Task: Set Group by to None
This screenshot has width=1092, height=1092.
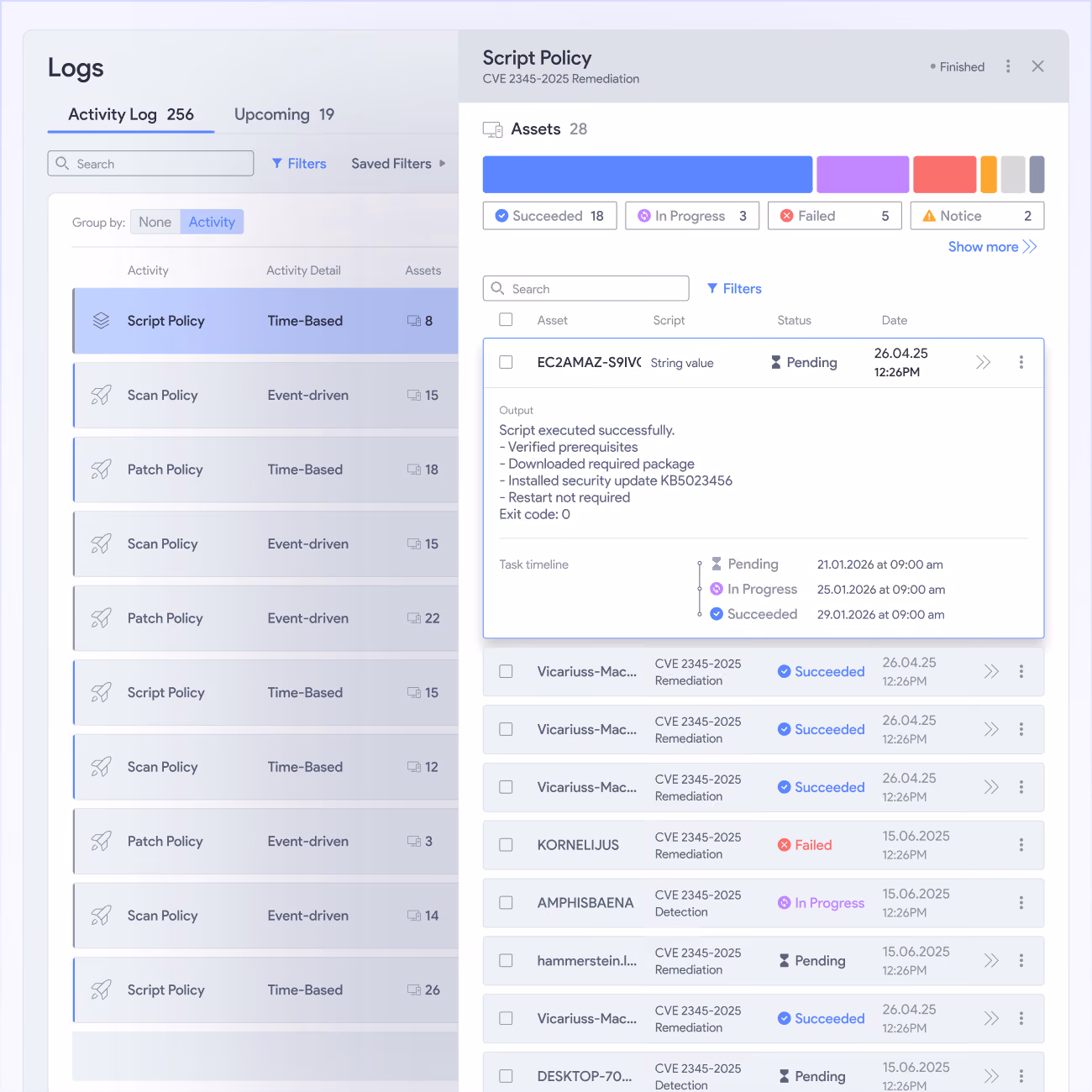Action: tap(155, 222)
